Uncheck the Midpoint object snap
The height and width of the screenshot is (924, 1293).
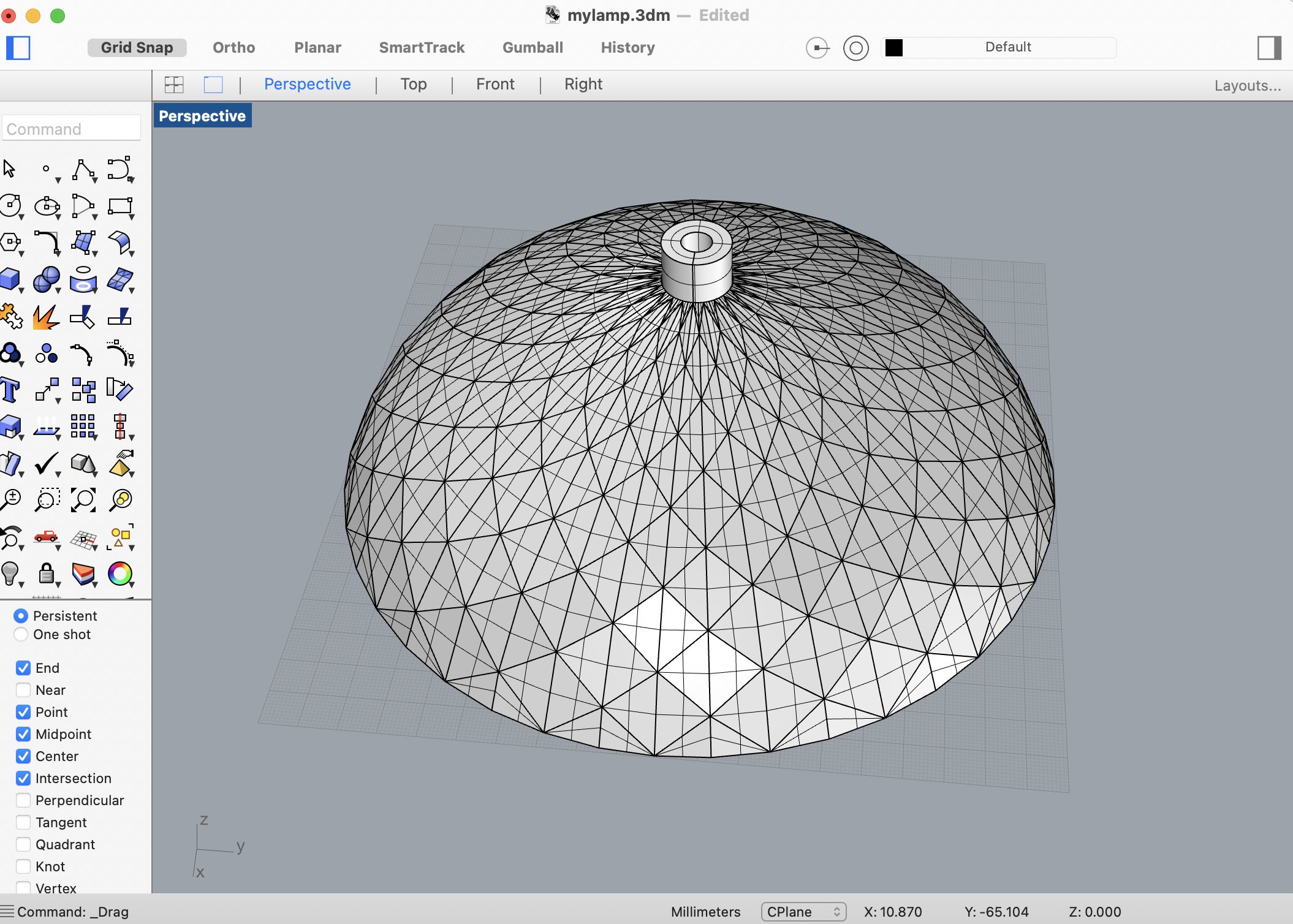coord(23,734)
